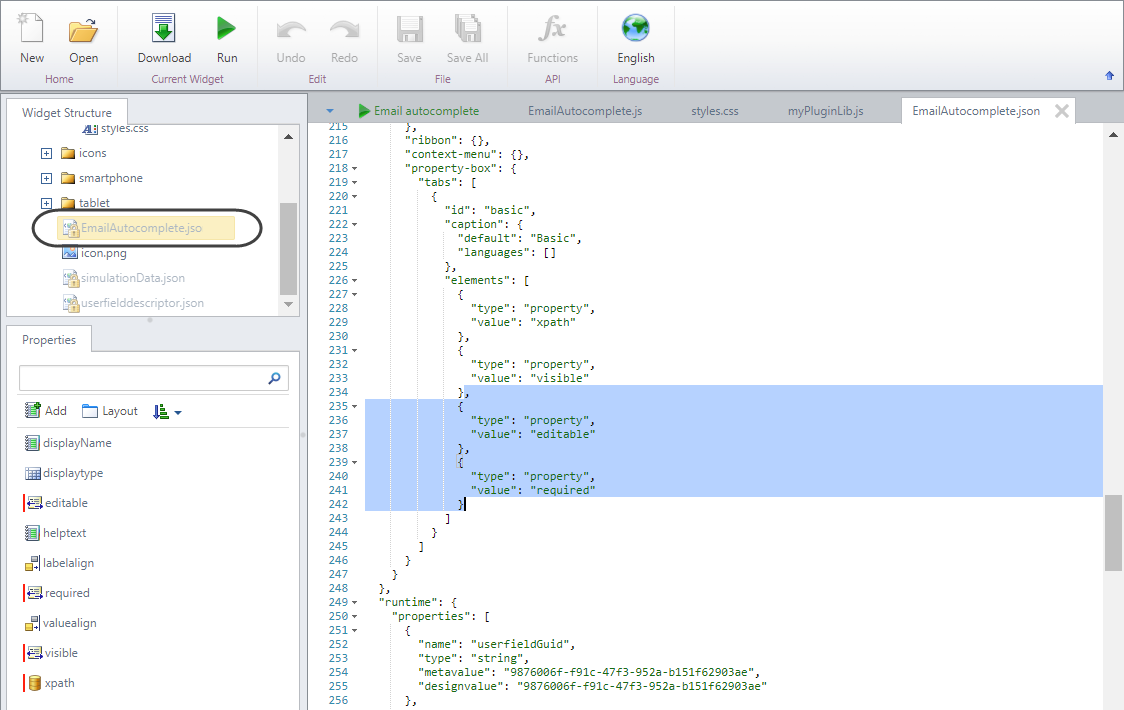Click the New widget icon

[32, 29]
